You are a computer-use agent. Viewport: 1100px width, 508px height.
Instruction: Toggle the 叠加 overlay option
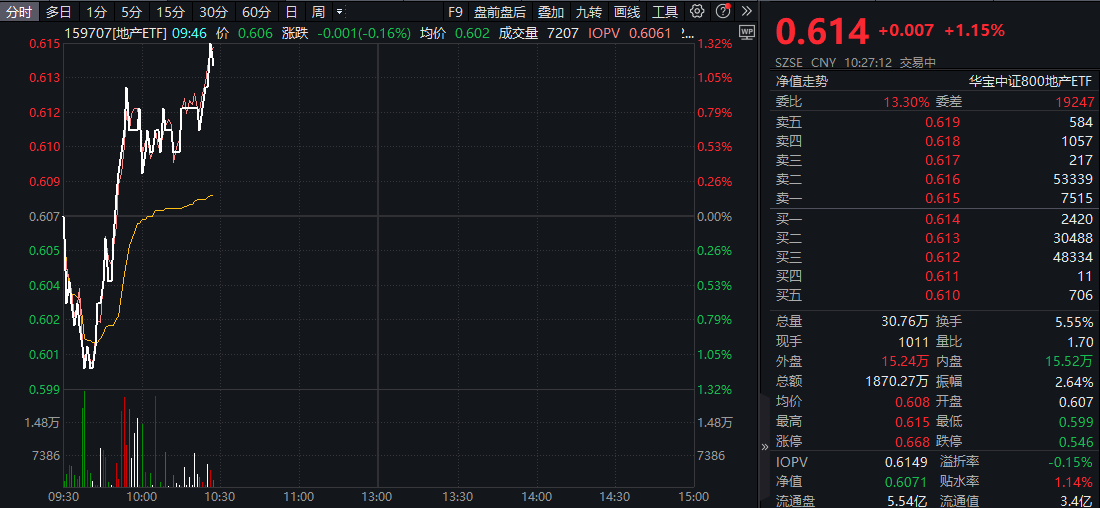(x=551, y=12)
